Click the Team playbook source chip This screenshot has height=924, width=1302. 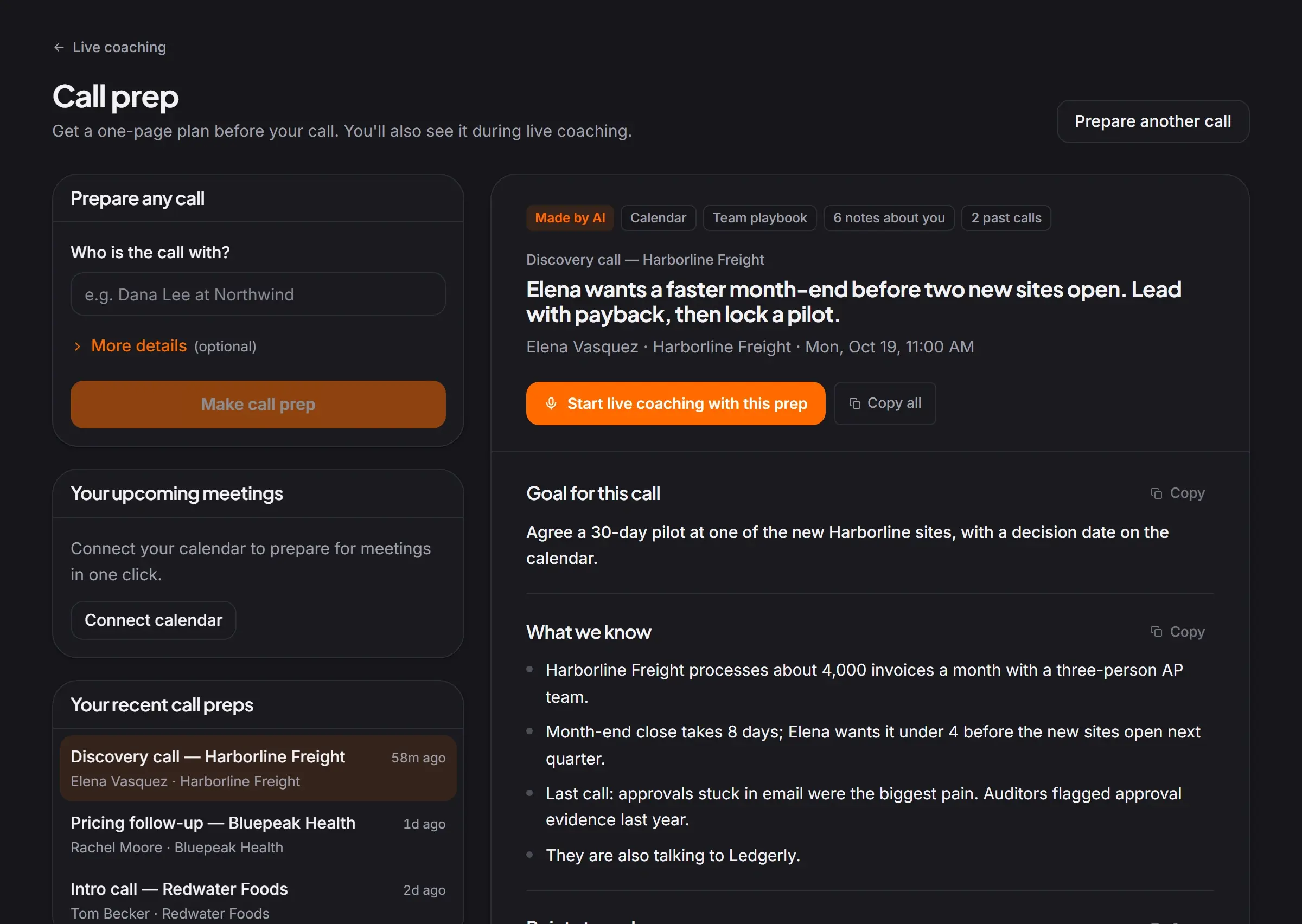[x=759, y=218]
